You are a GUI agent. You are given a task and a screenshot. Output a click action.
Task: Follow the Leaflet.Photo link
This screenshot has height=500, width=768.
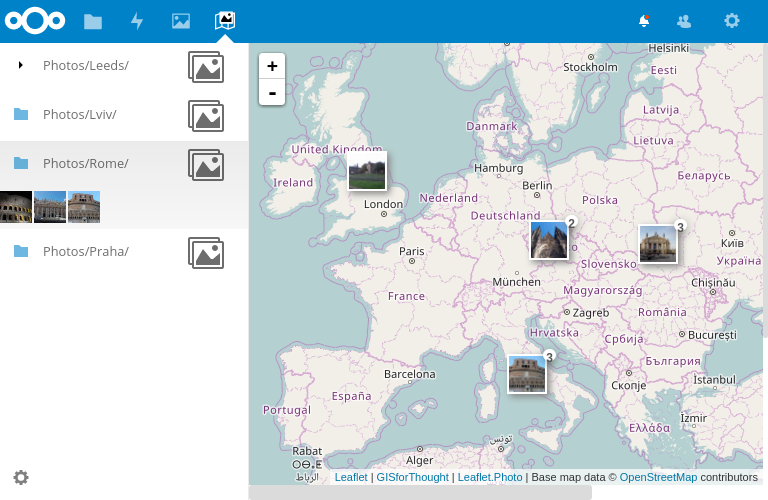(x=490, y=477)
